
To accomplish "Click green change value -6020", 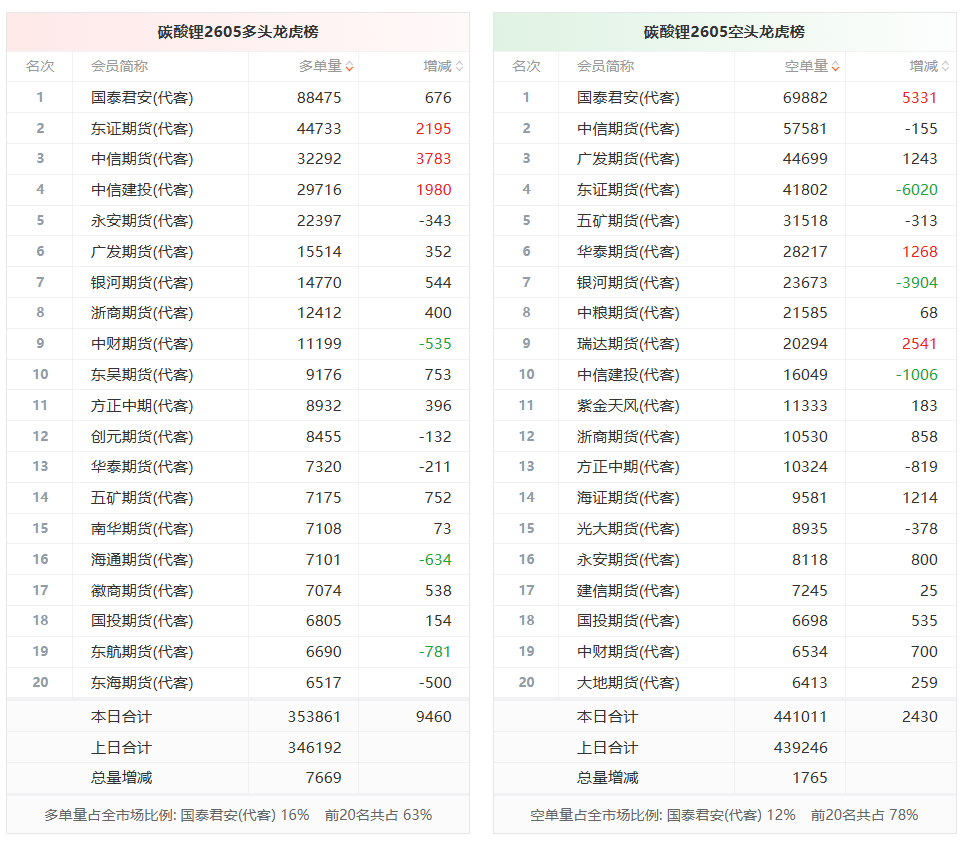I will click(x=917, y=190).
